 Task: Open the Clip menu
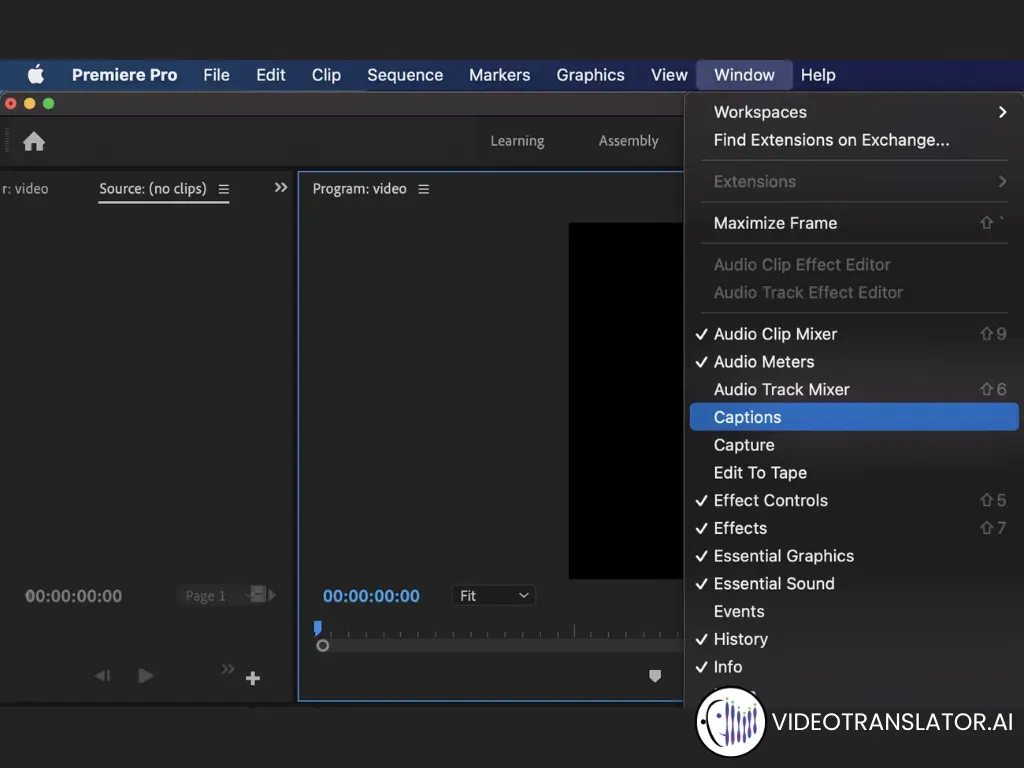click(326, 75)
